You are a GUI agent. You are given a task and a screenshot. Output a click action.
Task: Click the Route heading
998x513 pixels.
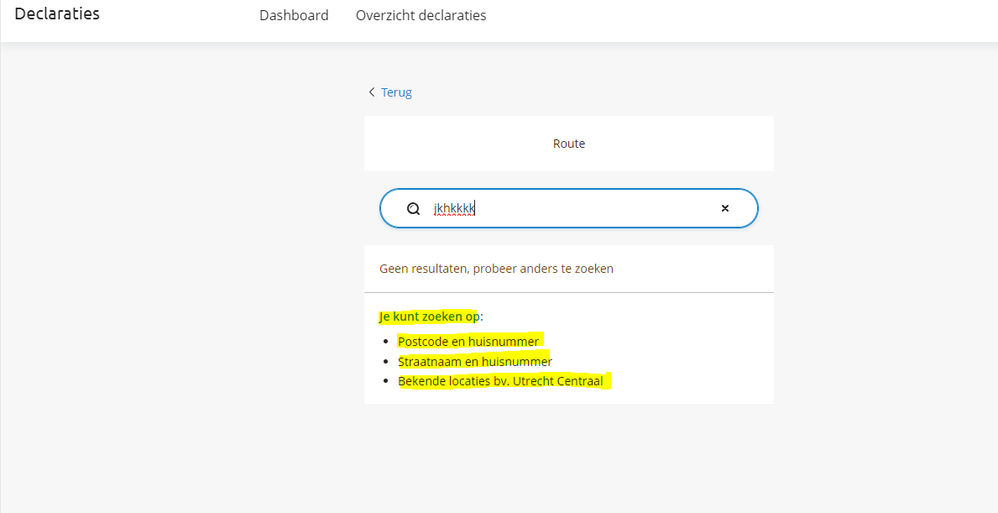[x=569, y=143]
